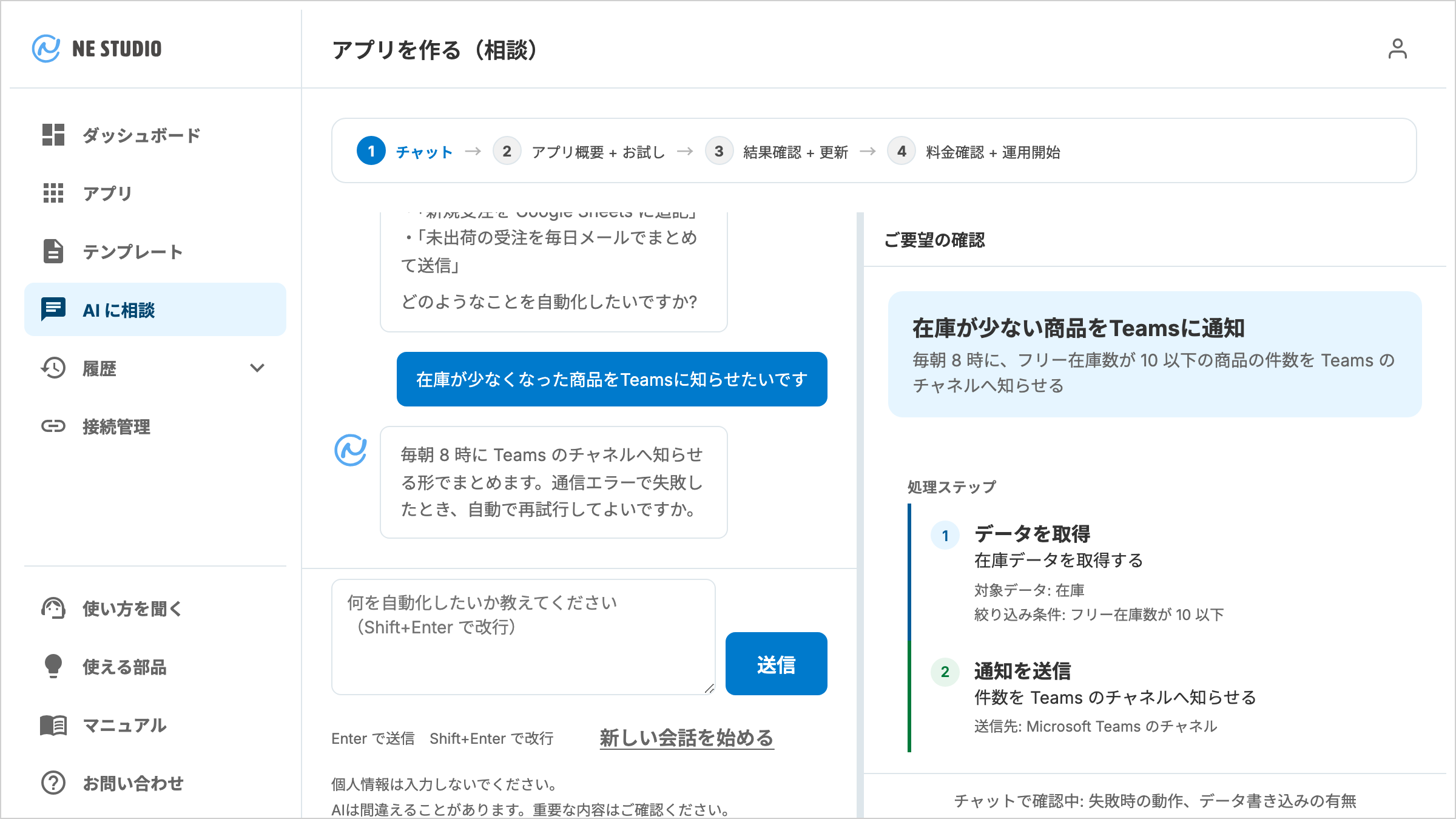Click the 絞り込み条件 text line
Viewport: 1456px width, 819px height.
point(1099,615)
